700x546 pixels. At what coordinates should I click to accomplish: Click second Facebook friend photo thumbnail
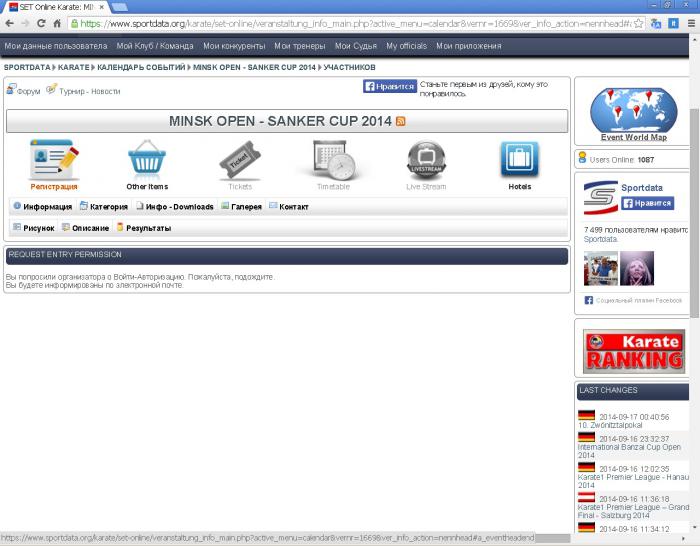tap(637, 268)
